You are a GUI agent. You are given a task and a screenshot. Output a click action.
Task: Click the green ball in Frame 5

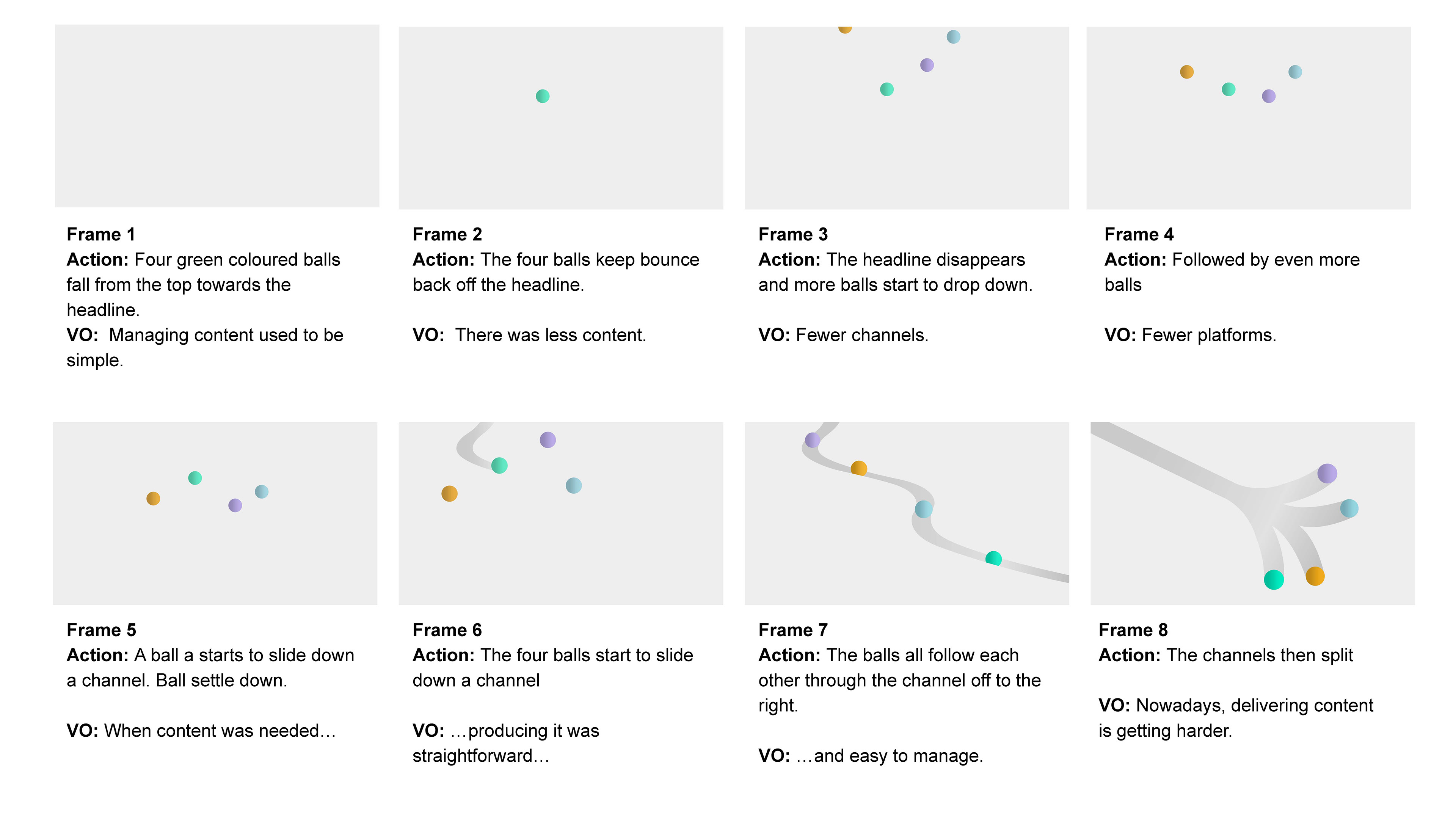[195, 478]
